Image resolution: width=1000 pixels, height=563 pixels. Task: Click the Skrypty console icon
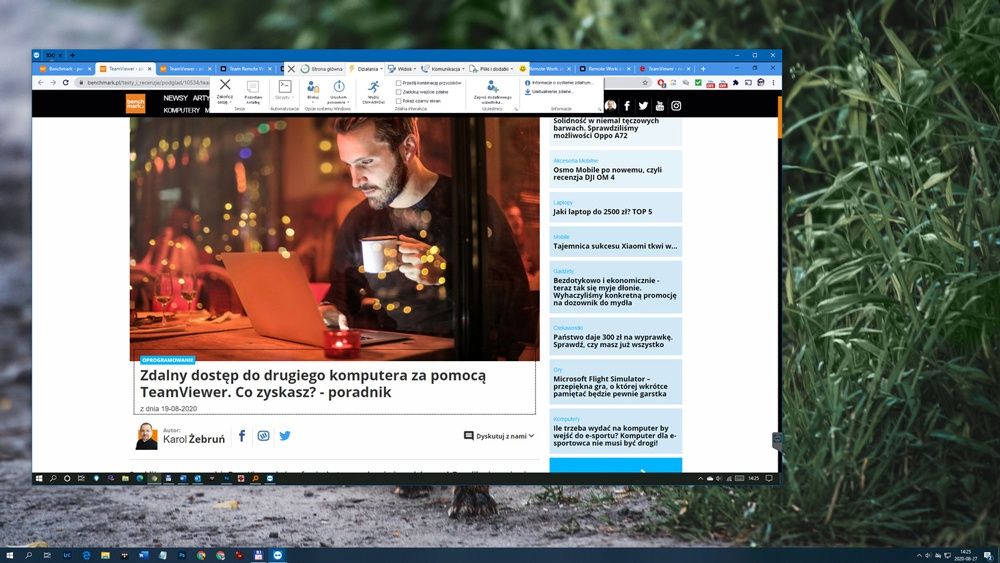pyautogui.click(x=285, y=86)
